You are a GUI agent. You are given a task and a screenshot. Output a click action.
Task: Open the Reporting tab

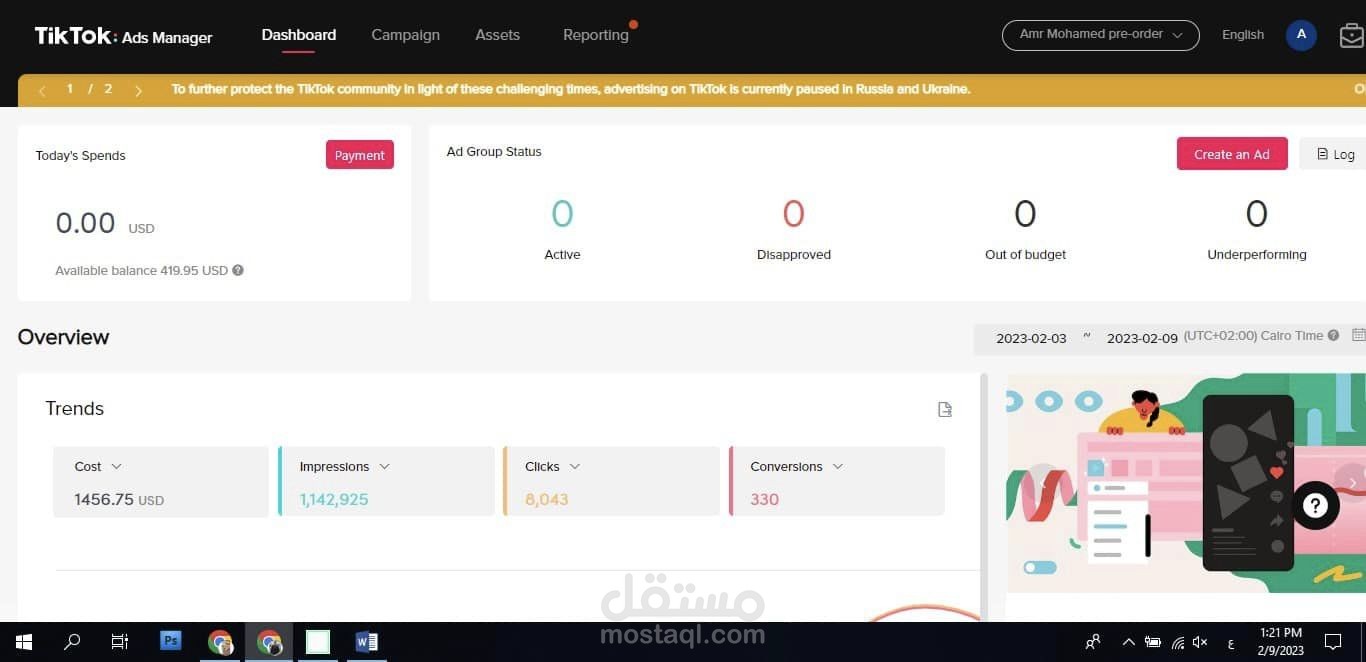pyautogui.click(x=595, y=35)
